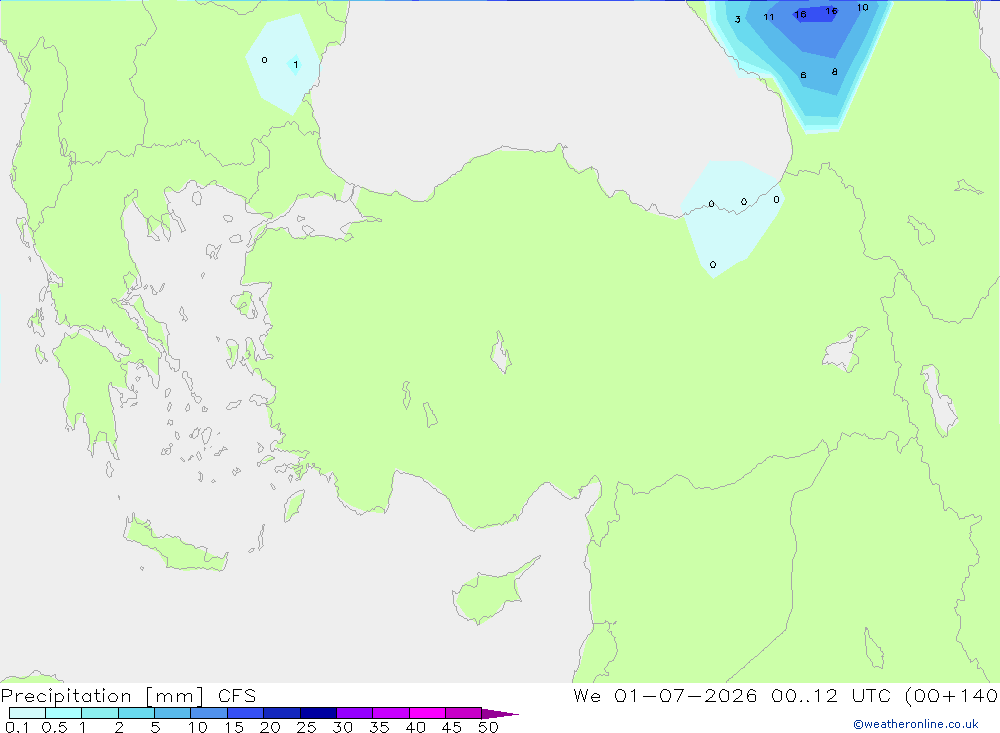Click the "35" legend label
Viewport: 1000px width, 733px height.
click(x=379, y=727)
